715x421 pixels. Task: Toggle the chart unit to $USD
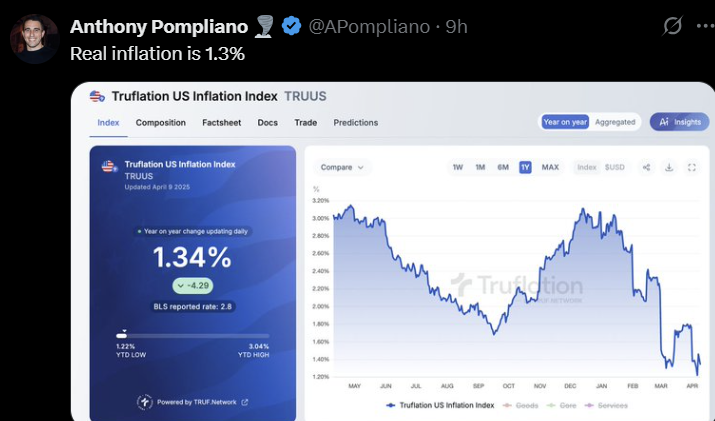pyautogui.click(x=613, y=167)
